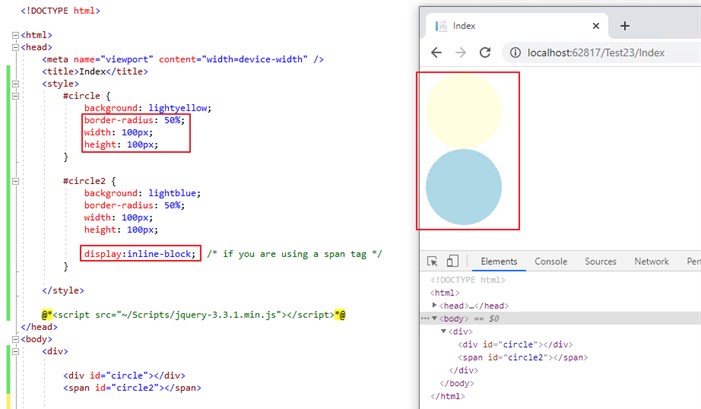701x409 pixels.
Task: Collapse the html block in the code editor
Action: click(x=15, y=35)
